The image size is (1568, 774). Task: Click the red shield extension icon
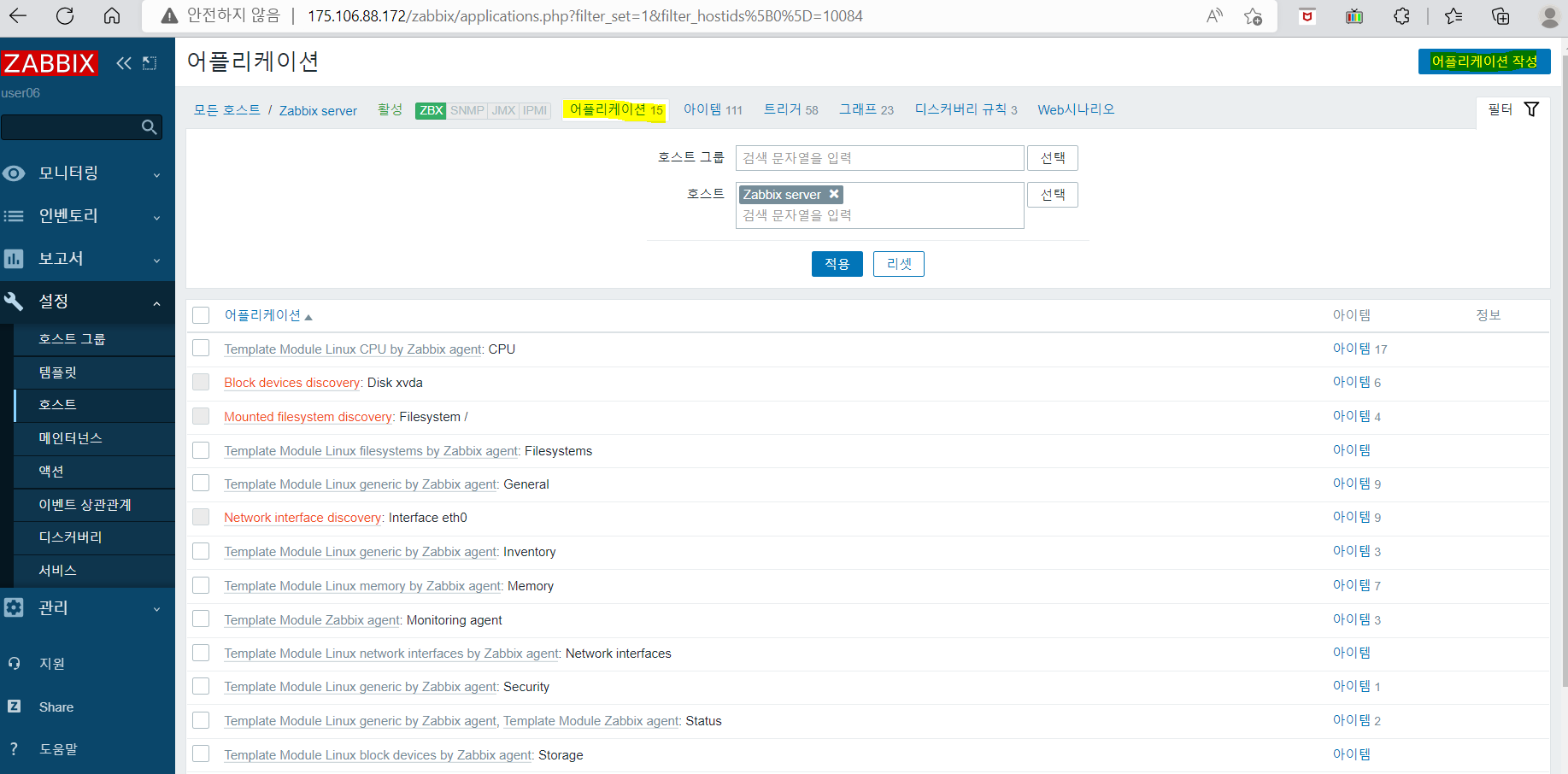pyautogui.click(x=1307, y=15)
